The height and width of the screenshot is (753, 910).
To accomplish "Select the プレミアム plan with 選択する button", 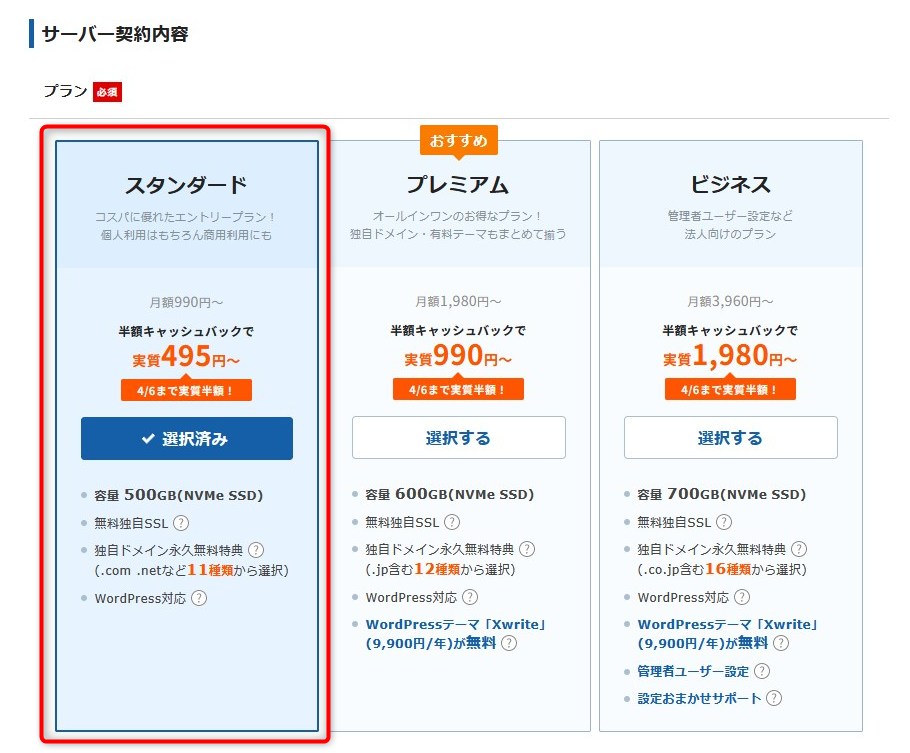I will tap(459, 438).
